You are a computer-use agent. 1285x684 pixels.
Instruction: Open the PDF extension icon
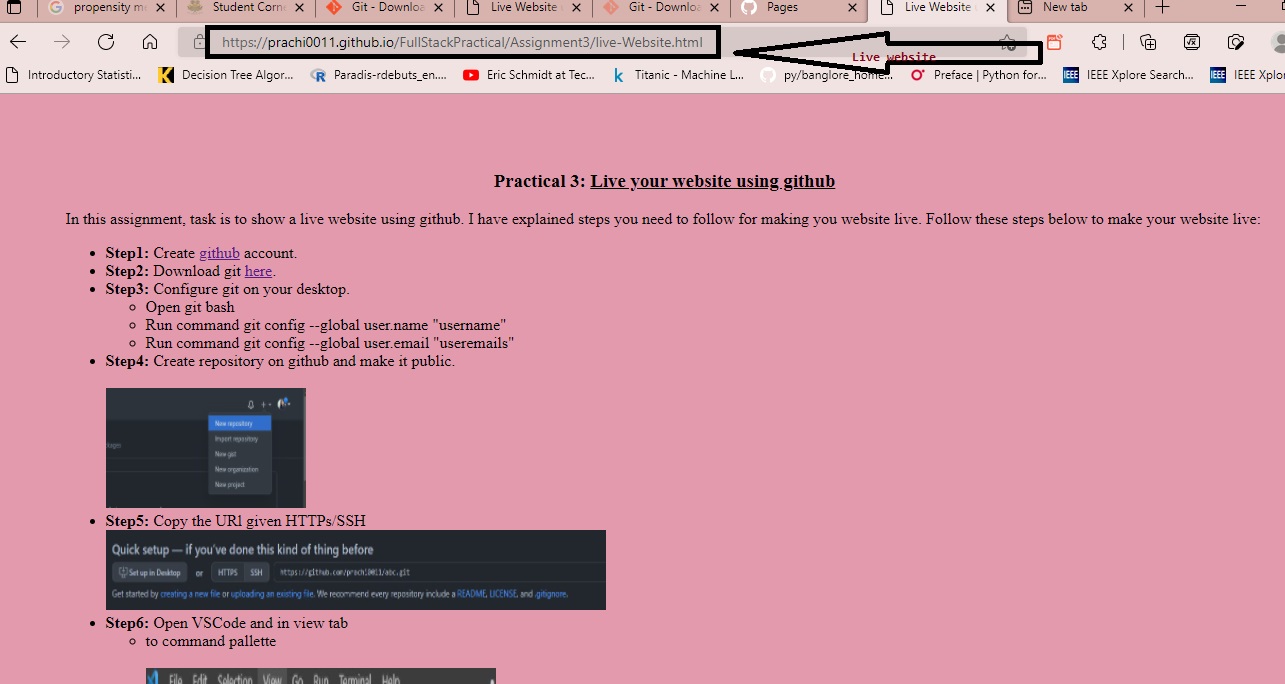[x=1054, y=43]
